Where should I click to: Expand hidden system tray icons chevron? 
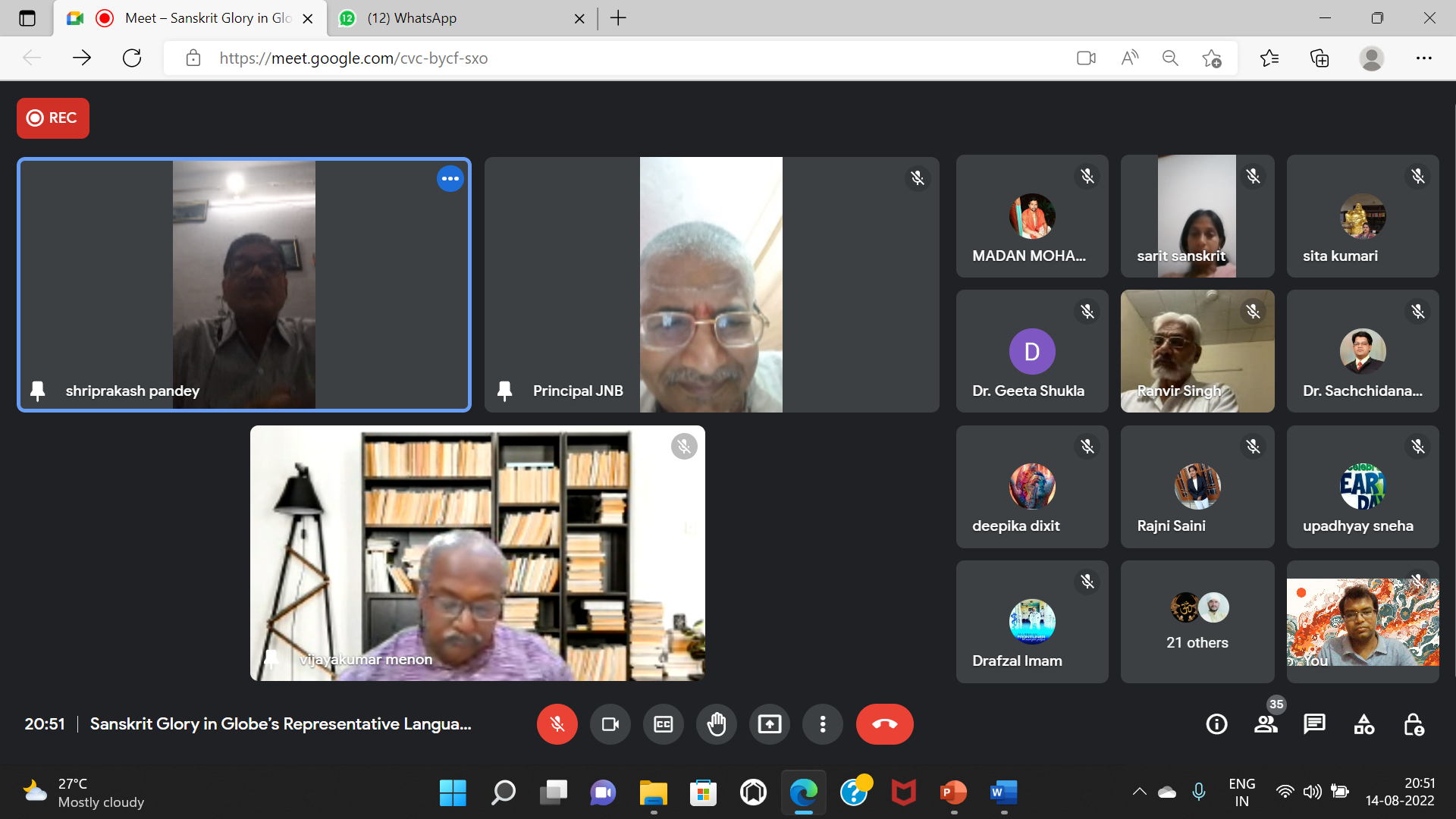[1139, 792]
